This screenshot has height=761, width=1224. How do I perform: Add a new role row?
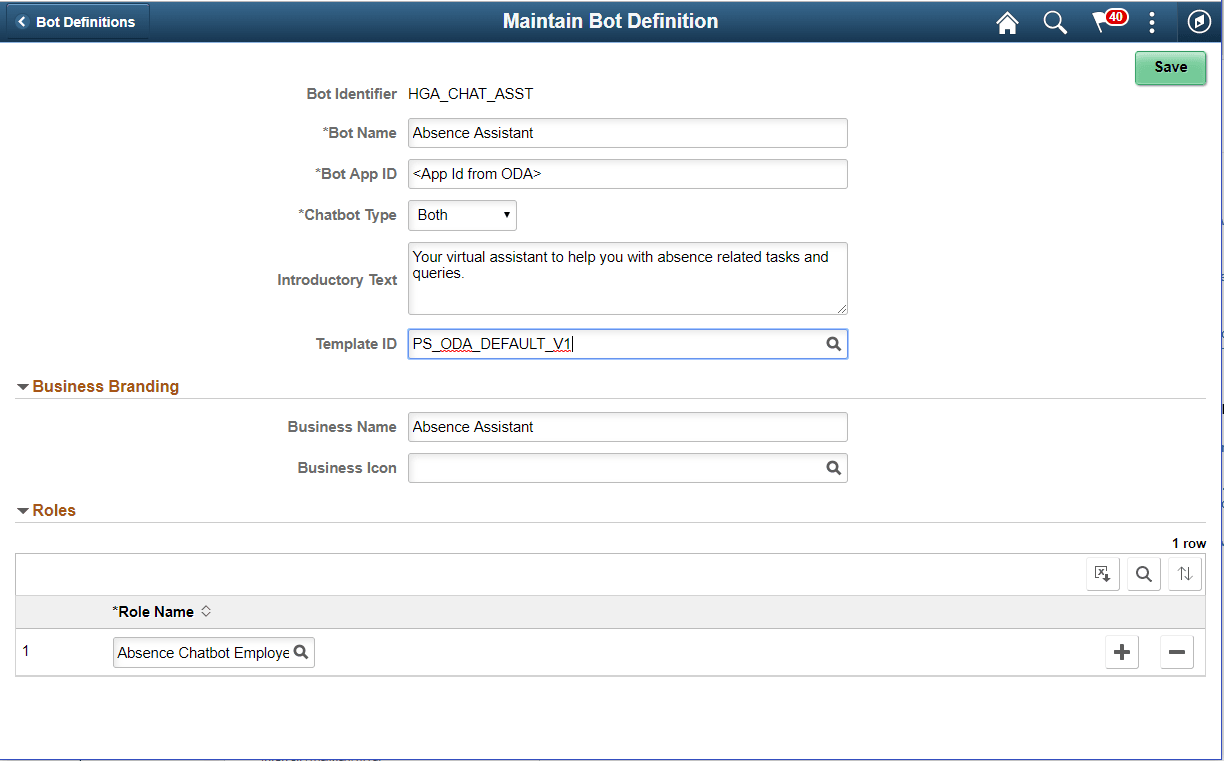[1122, 653]
